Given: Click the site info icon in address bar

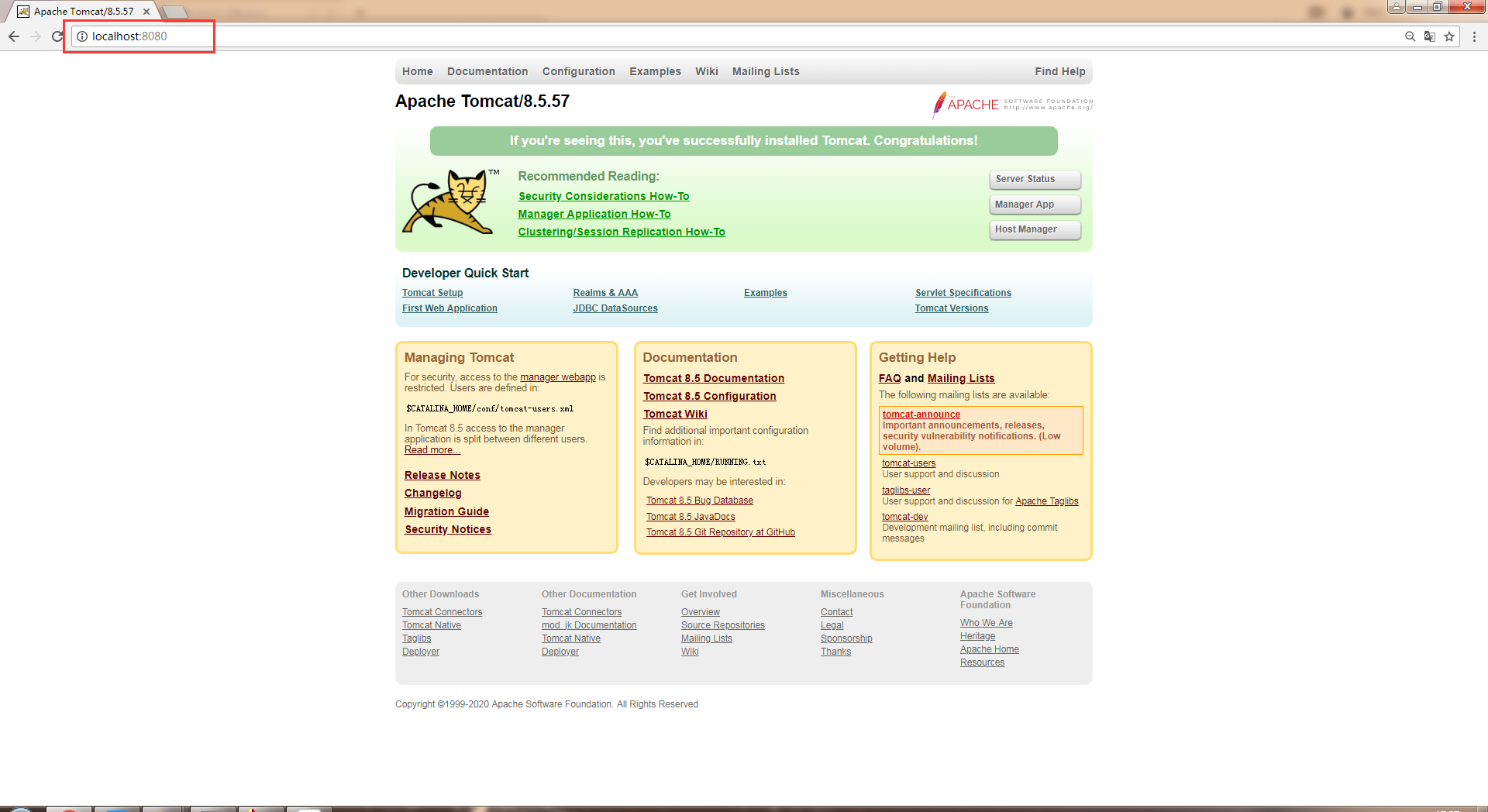Looking at the screenshot, I should (x=82, y=36).
